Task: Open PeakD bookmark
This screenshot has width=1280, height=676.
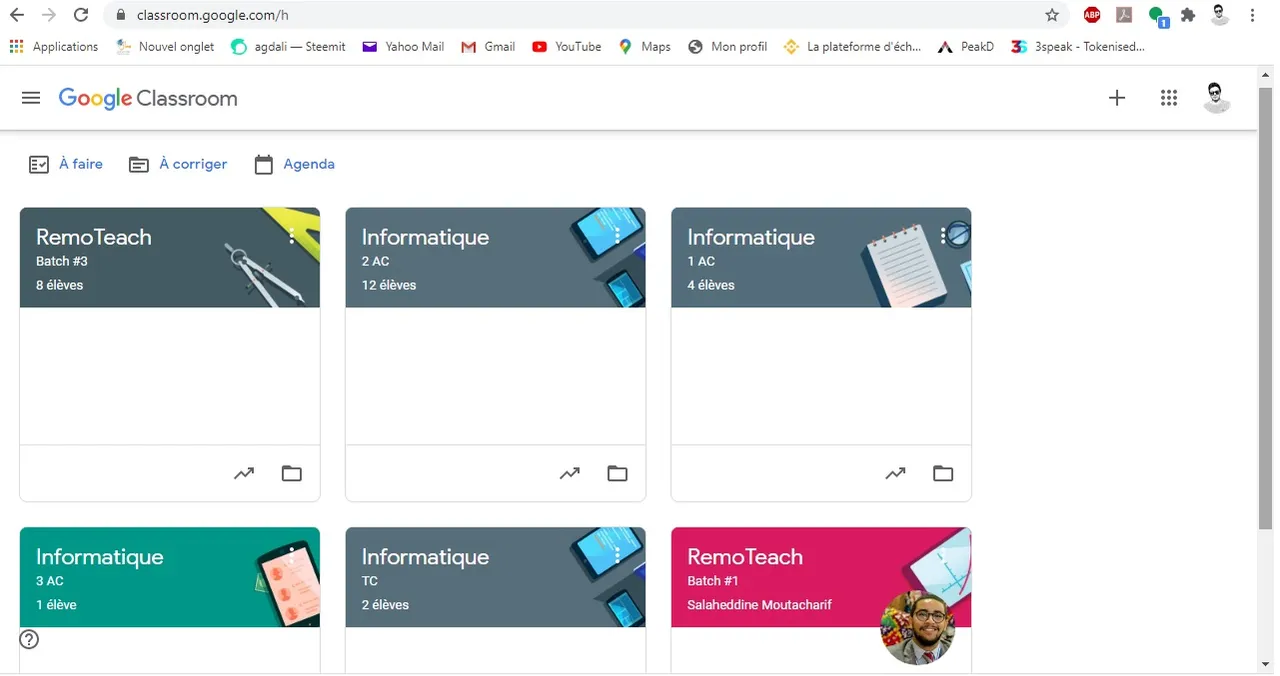Action: coord(966,46)
